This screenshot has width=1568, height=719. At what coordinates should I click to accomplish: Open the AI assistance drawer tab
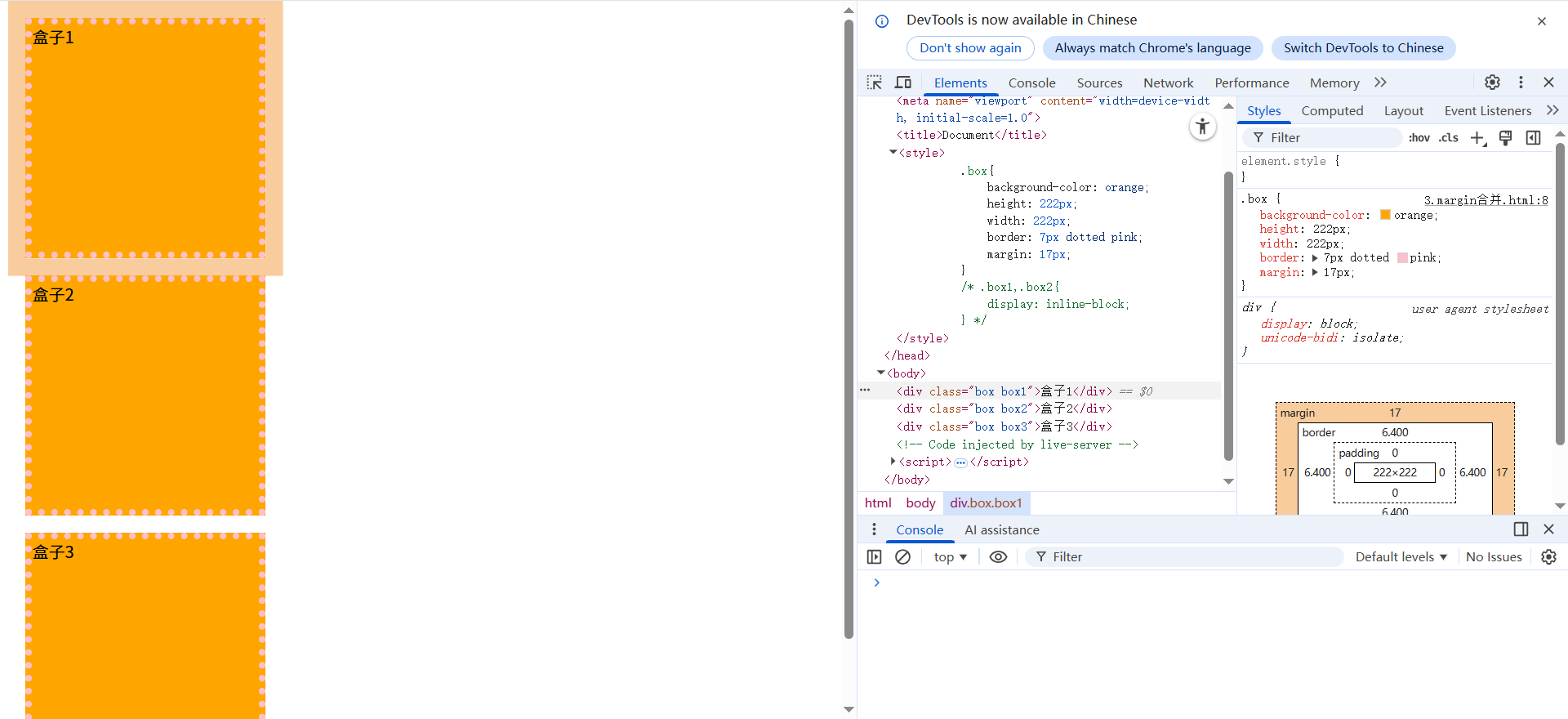(x=1001, y=529)
